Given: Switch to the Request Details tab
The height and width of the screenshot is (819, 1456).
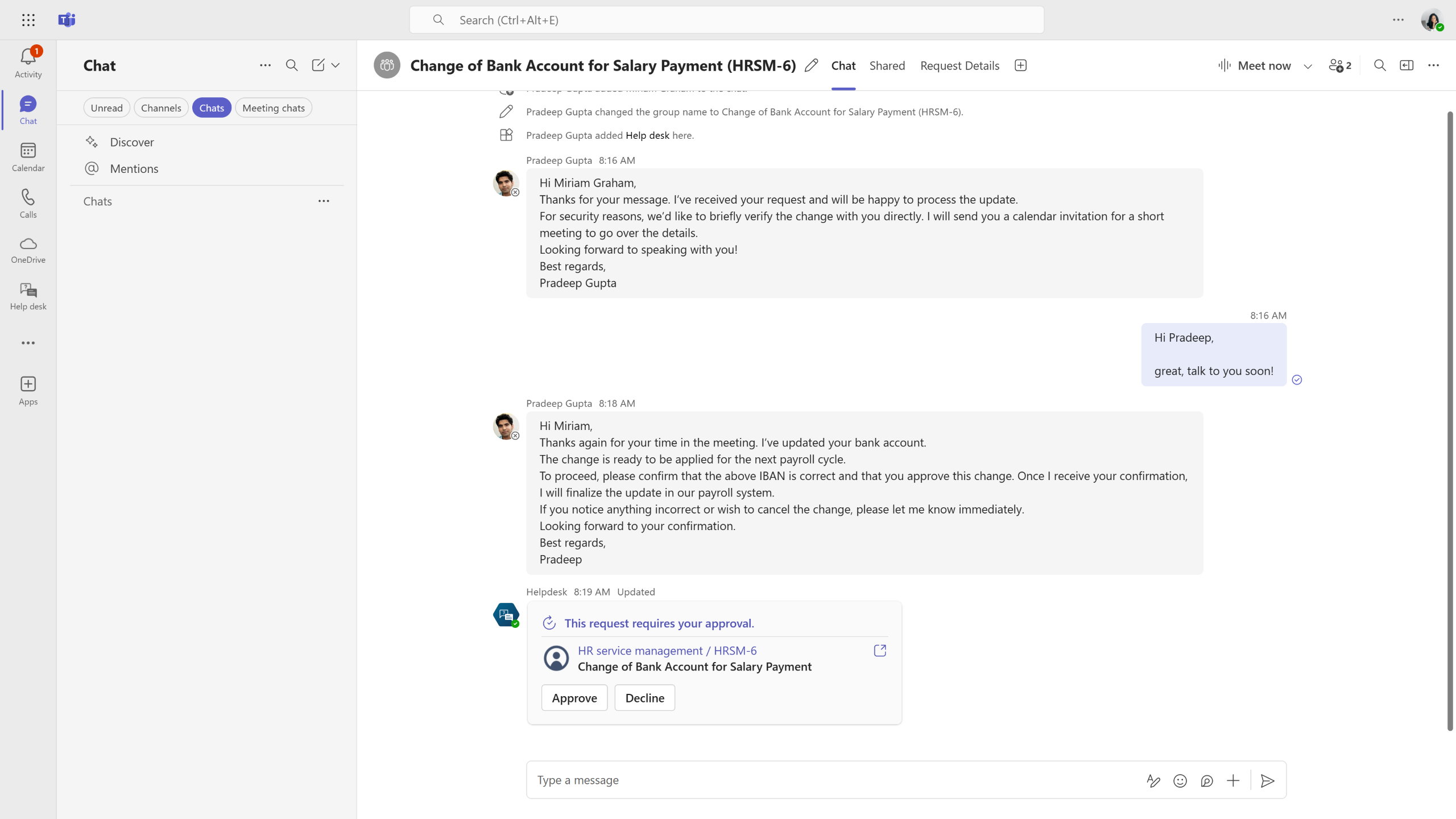Looking at the screenshot, I should (x=959, y=65).
